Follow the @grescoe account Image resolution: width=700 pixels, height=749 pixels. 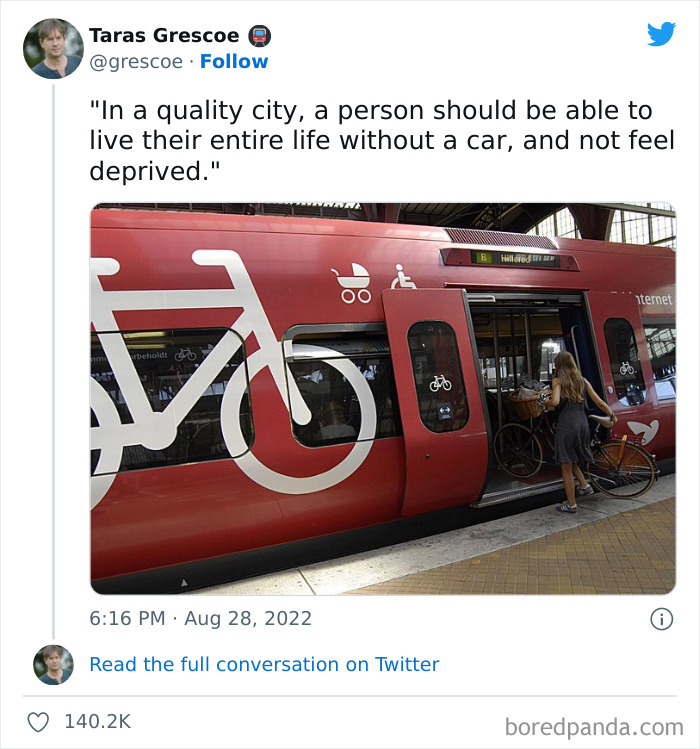coord(234,62)
